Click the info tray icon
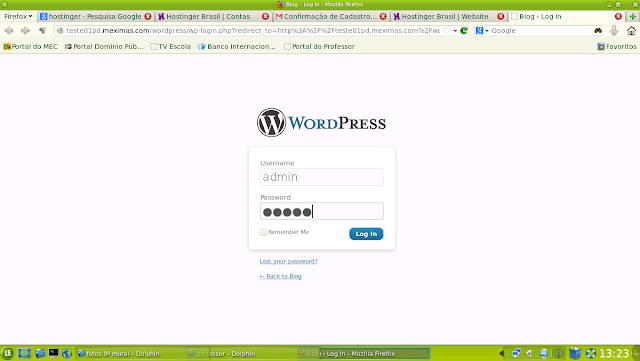 pos(558,353)
